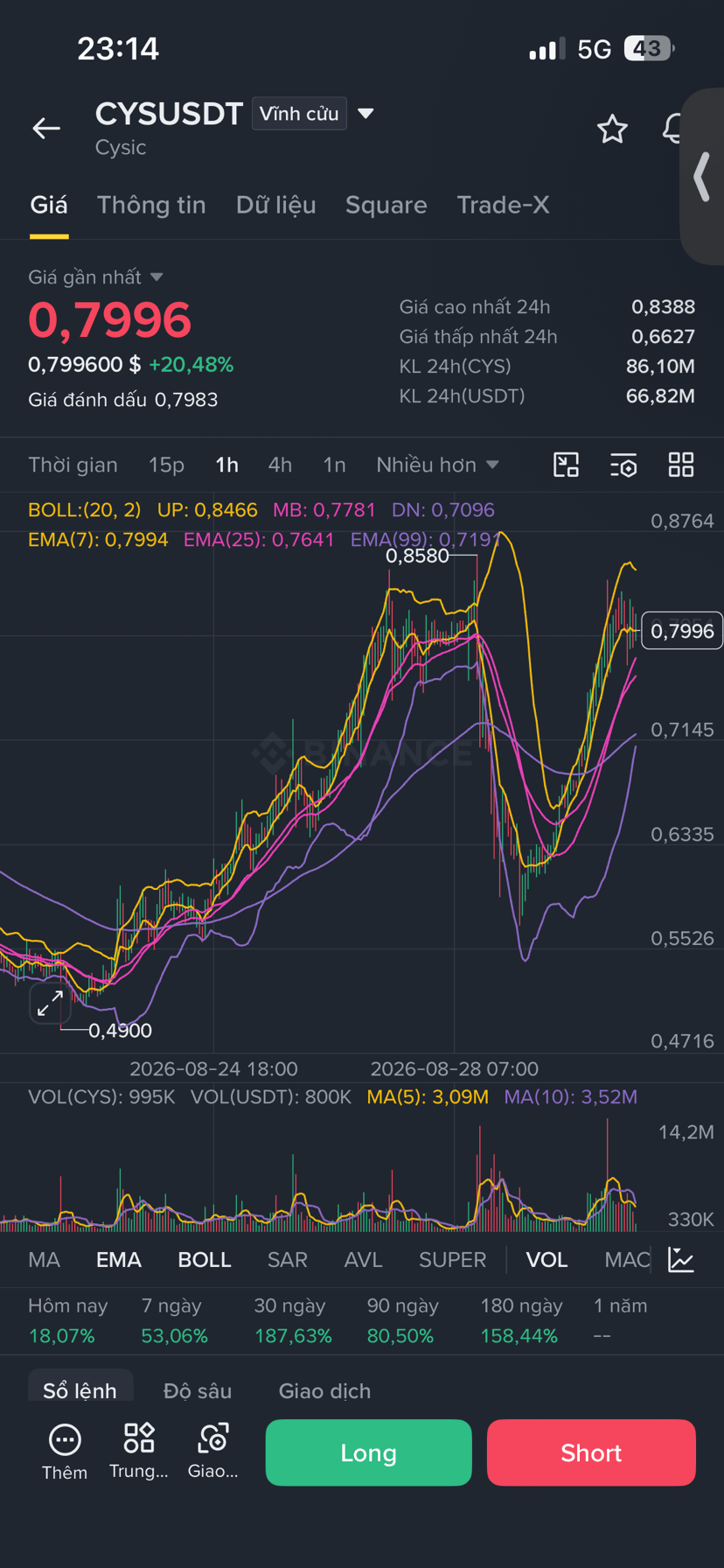
Task: Tap the Giá đánh dấu 0,7983 mark price
Action: point(123,400)
